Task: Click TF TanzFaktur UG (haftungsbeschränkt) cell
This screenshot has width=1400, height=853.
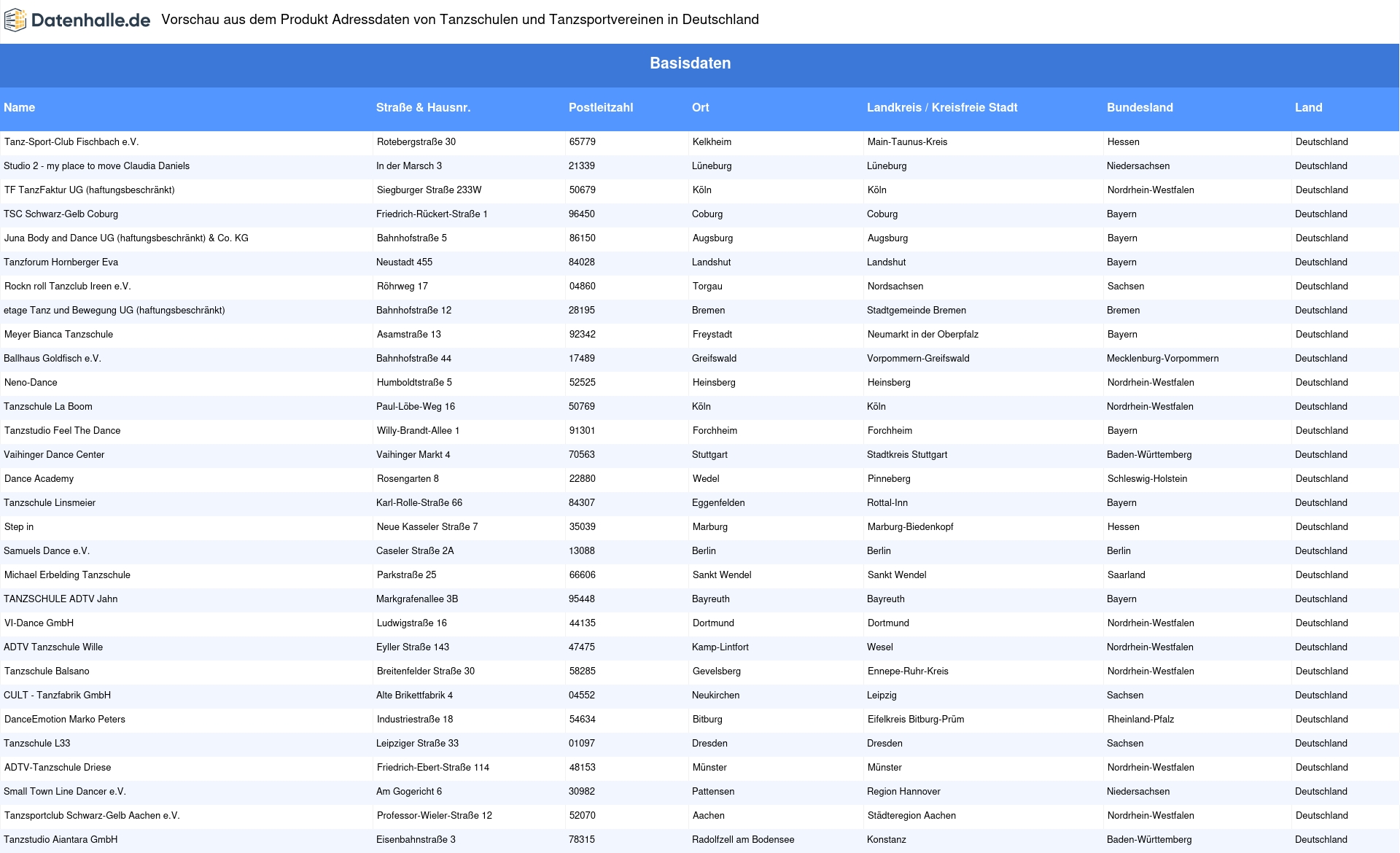Action: coord(90,190)
